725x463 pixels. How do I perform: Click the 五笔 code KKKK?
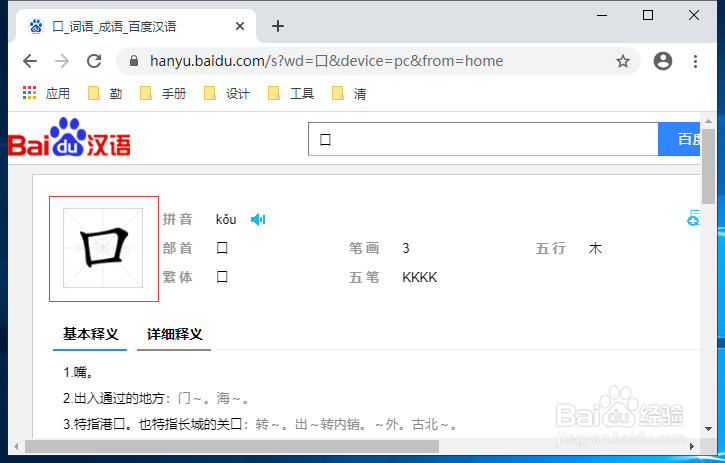[x=420, y=278]
